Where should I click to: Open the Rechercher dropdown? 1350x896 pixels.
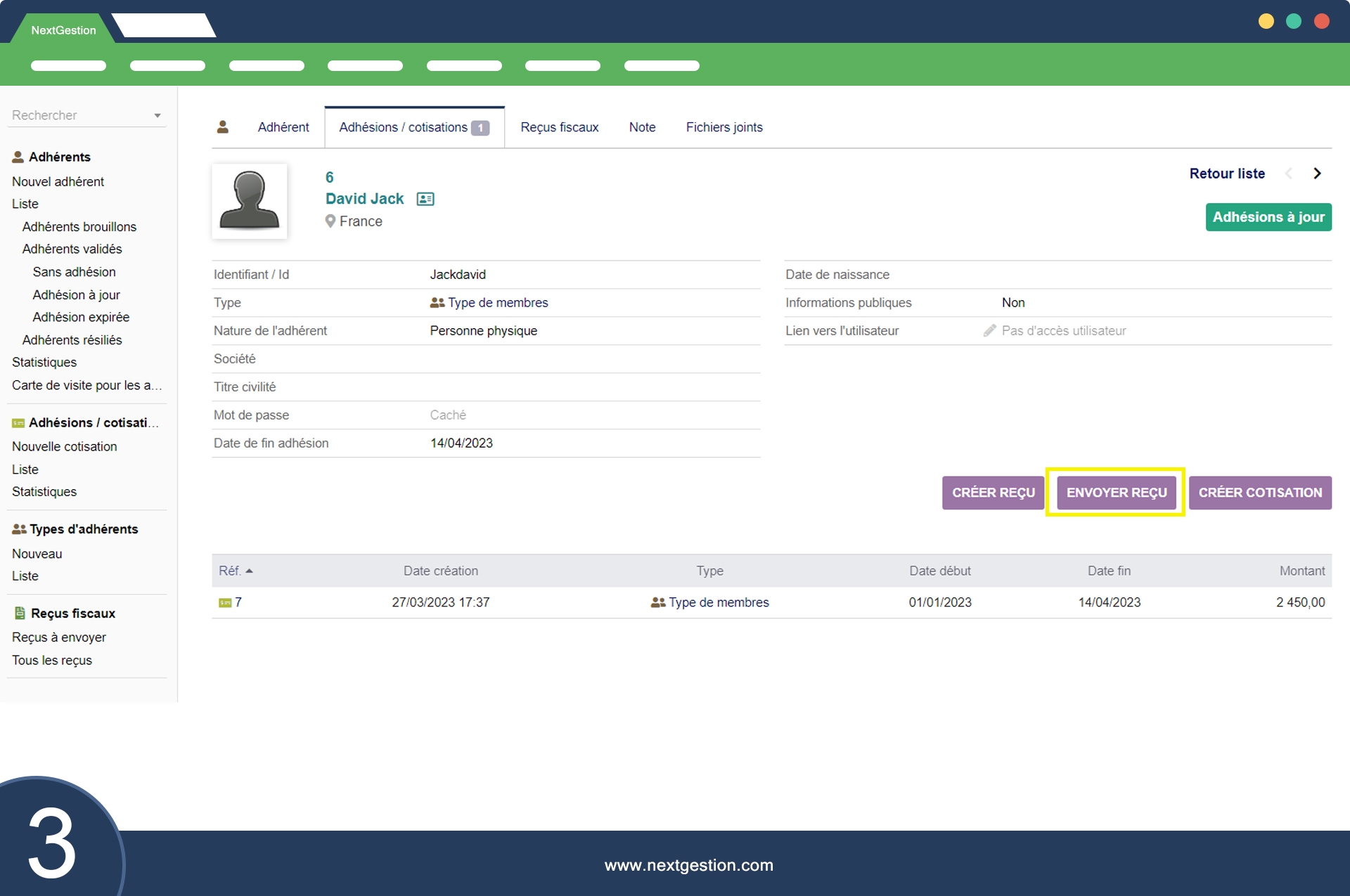(157, 115)
